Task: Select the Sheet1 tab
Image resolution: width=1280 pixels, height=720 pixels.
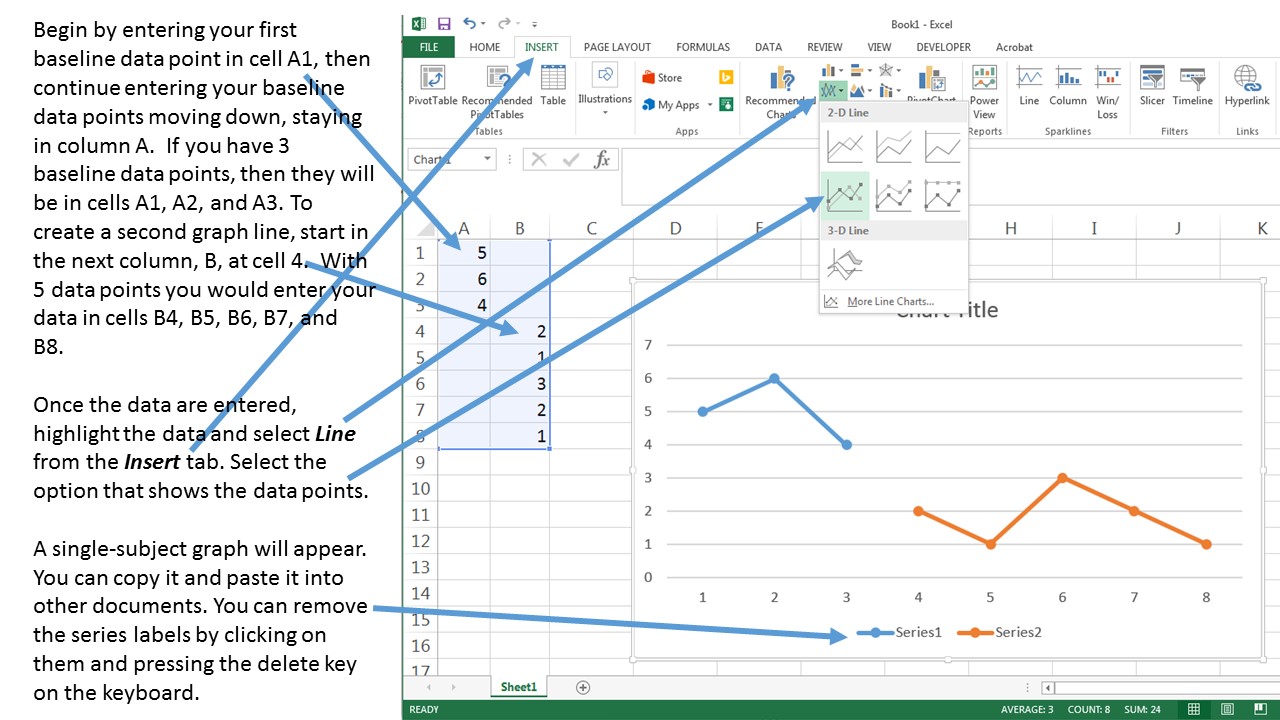Action: point(519,687)
